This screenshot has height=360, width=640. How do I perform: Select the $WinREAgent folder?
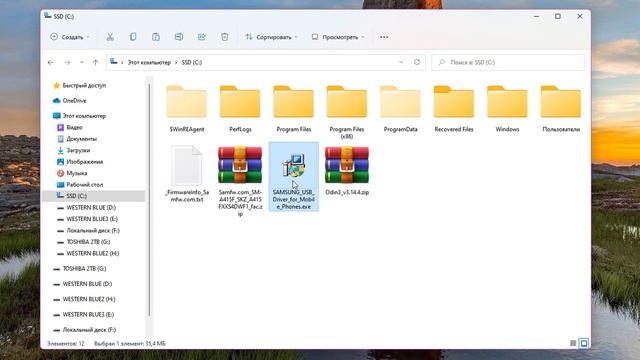[187, 109]
